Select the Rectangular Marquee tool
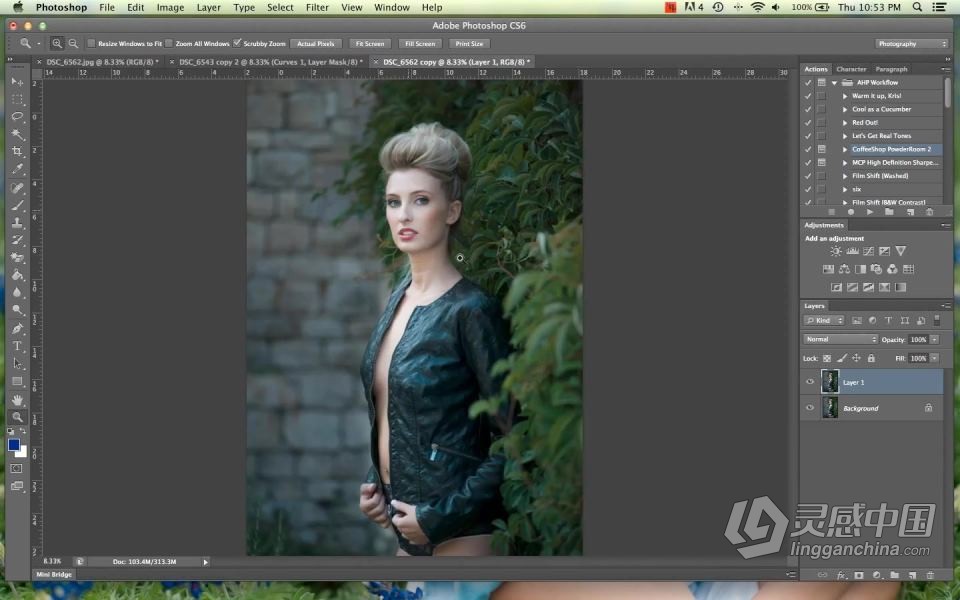The width and height of the screenshot is (960, 600). tap(17, 99)
